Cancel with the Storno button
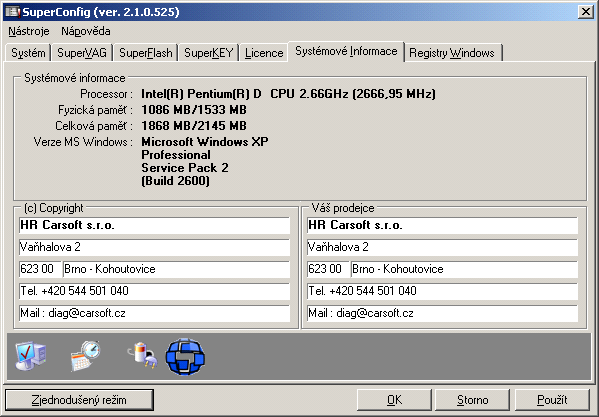The width and height of the screenshot is (599, 417). point(472,400)
